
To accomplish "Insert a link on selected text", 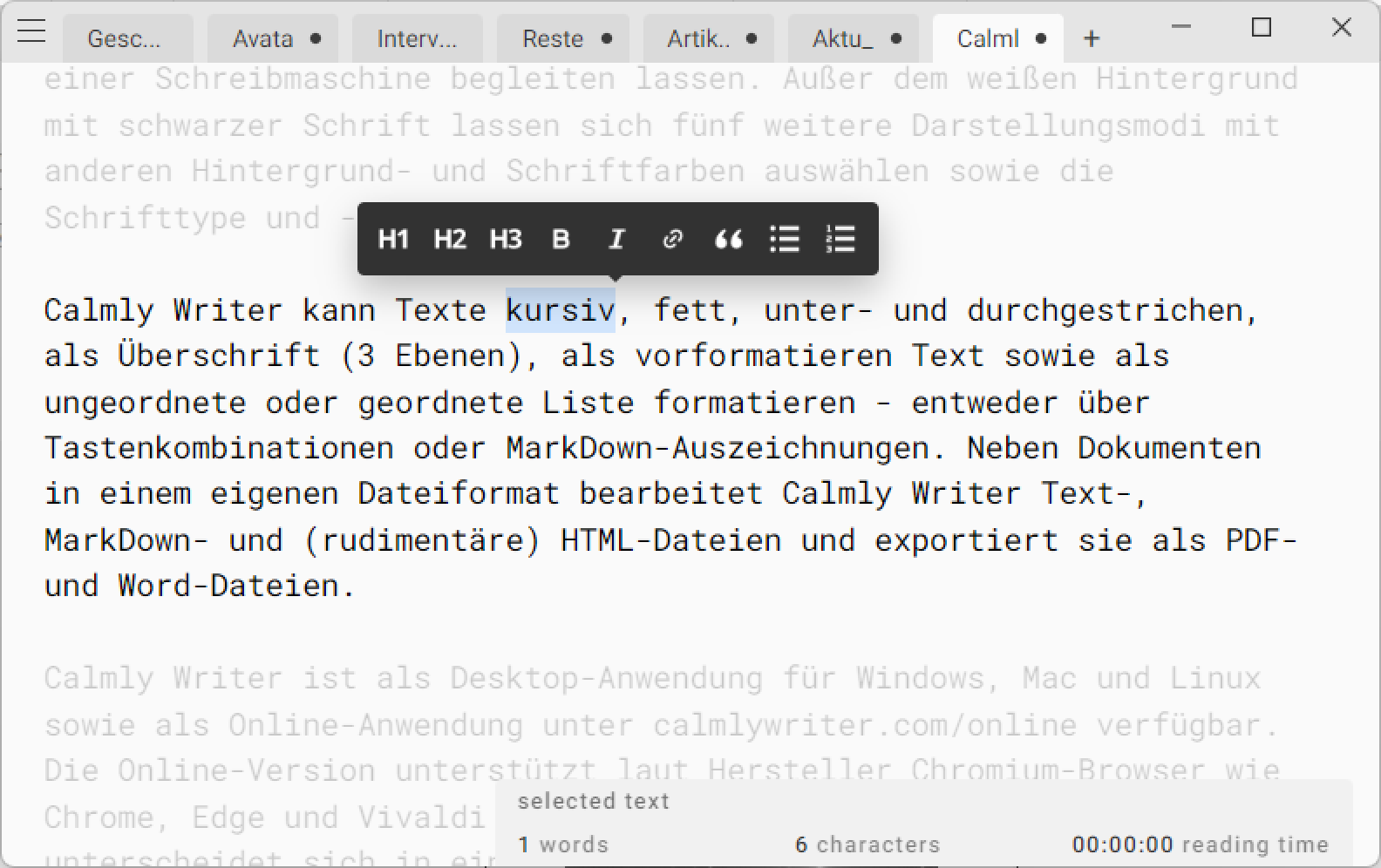I will tap(672, 239).
